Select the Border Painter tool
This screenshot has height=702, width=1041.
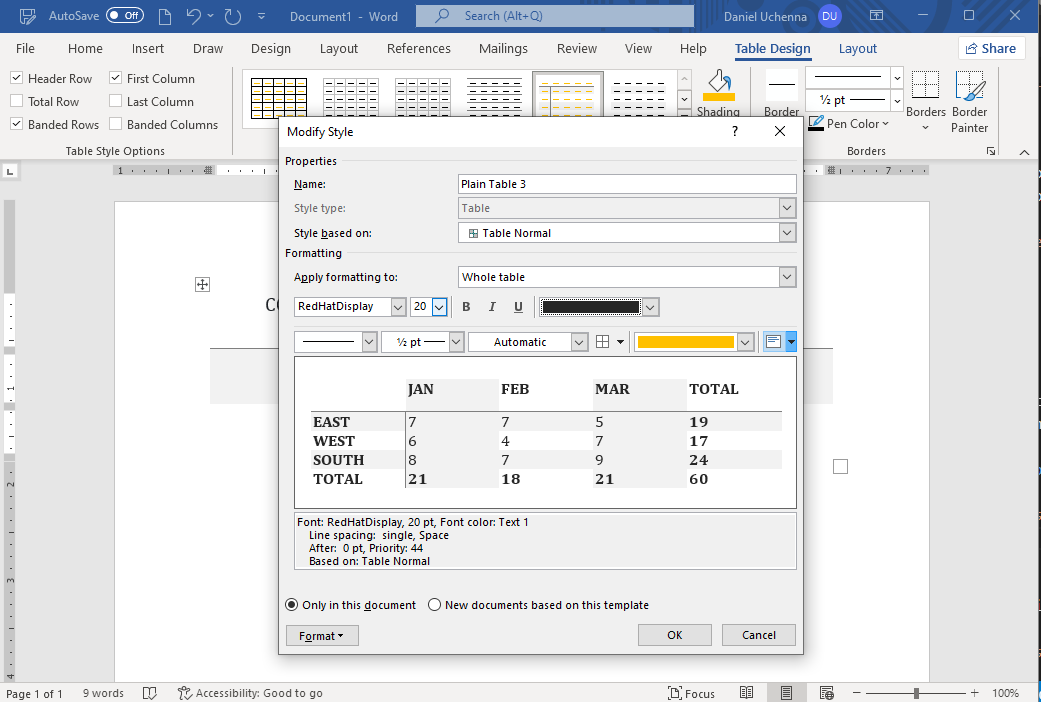[x=969, y=101]
